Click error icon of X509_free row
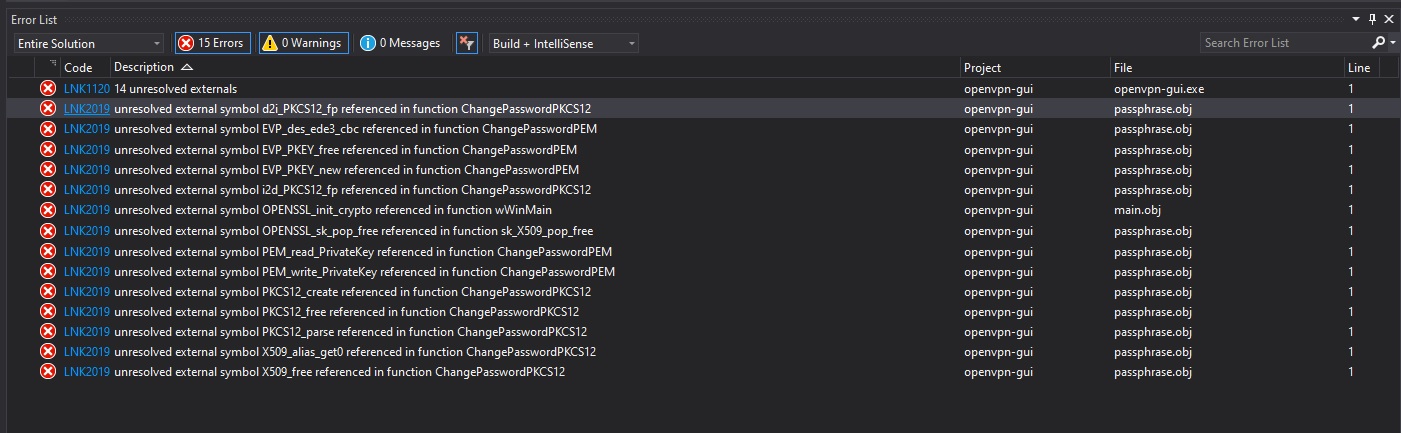The height and width of the screenshot is (433, 1401). point(47,372)
